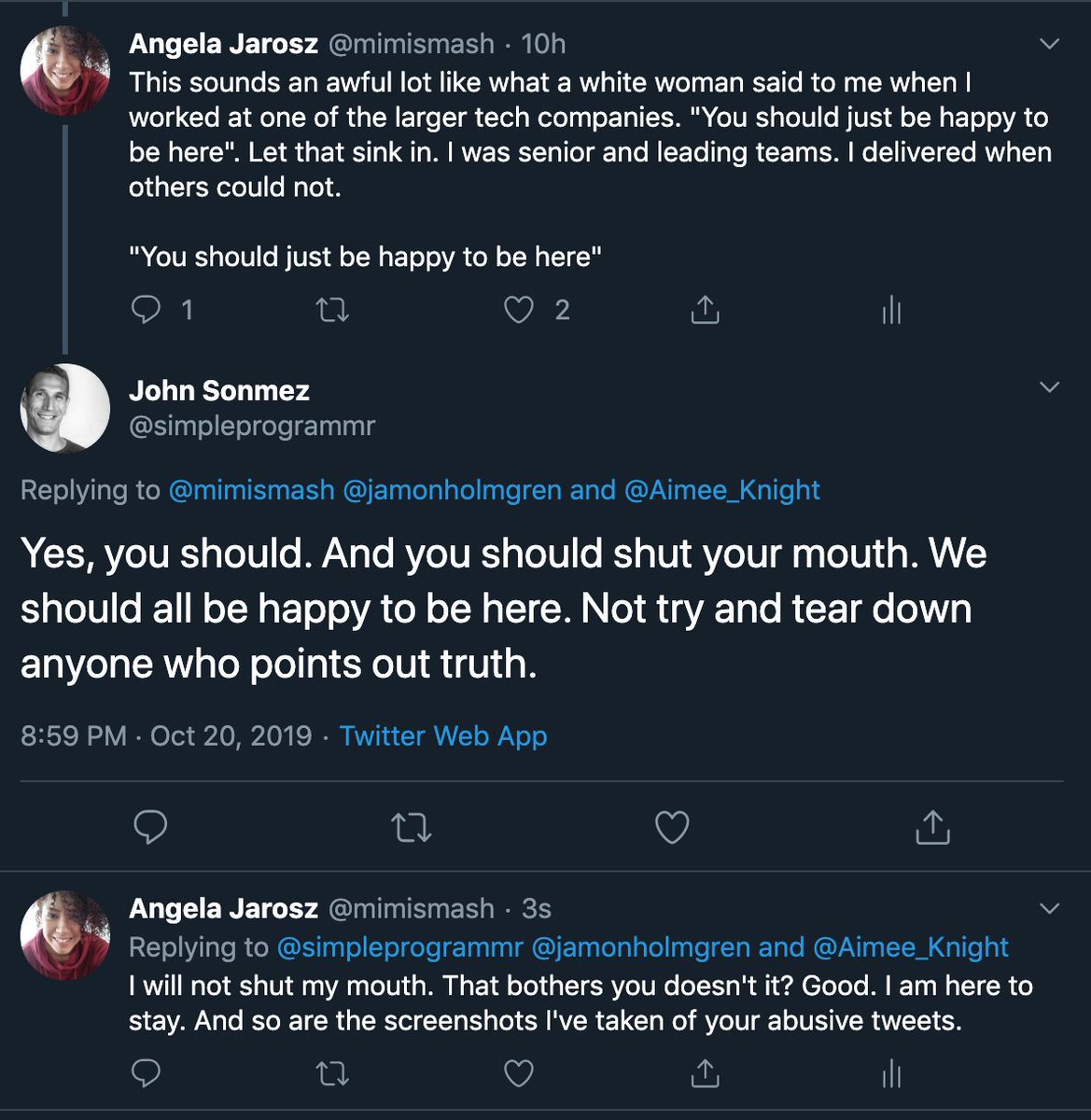Like Angela Jarosz's first tweet
This screenshot has height=1120, width=1091.
point(519,310)
